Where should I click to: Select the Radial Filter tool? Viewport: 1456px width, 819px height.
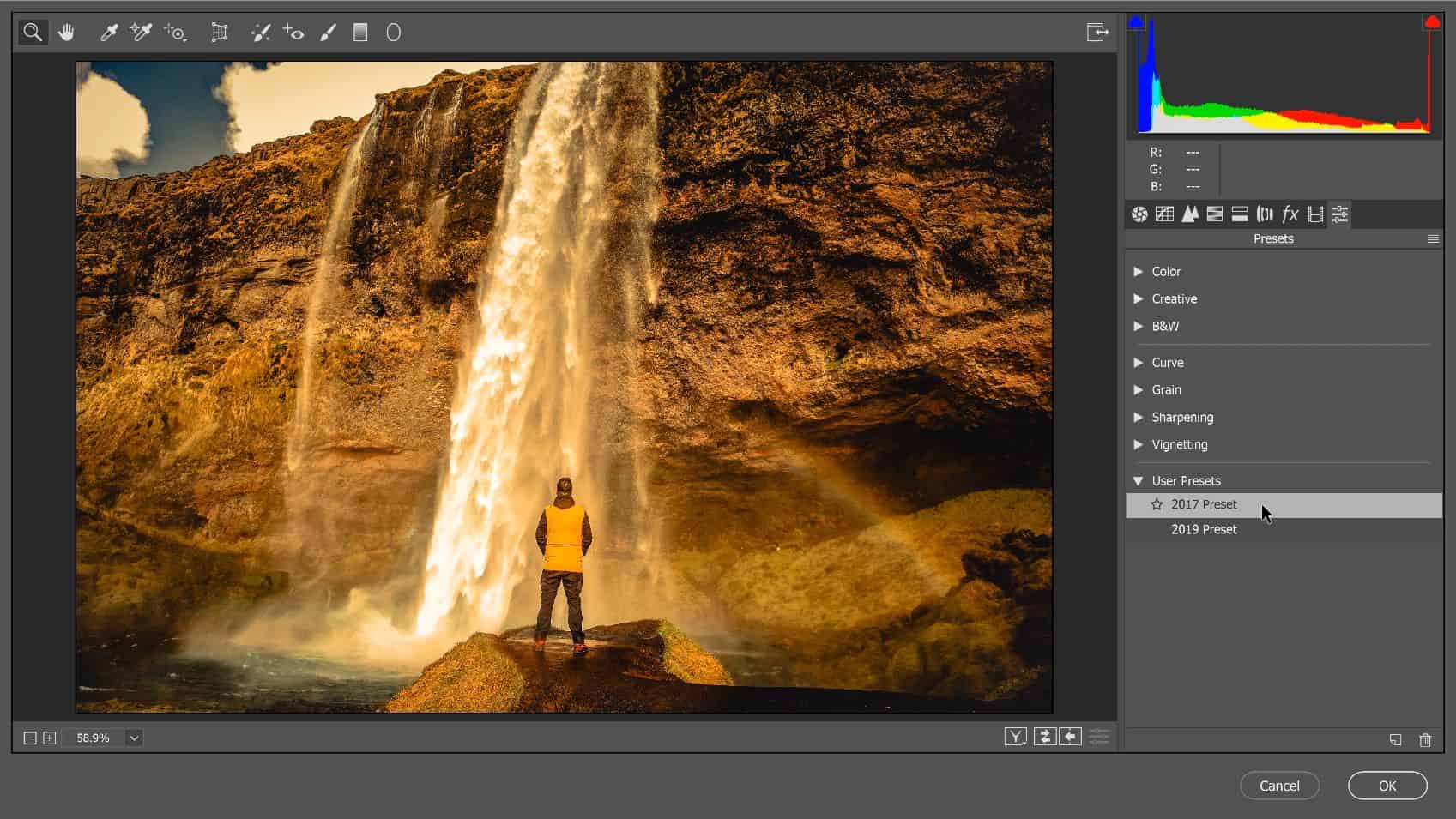(394, 33)
